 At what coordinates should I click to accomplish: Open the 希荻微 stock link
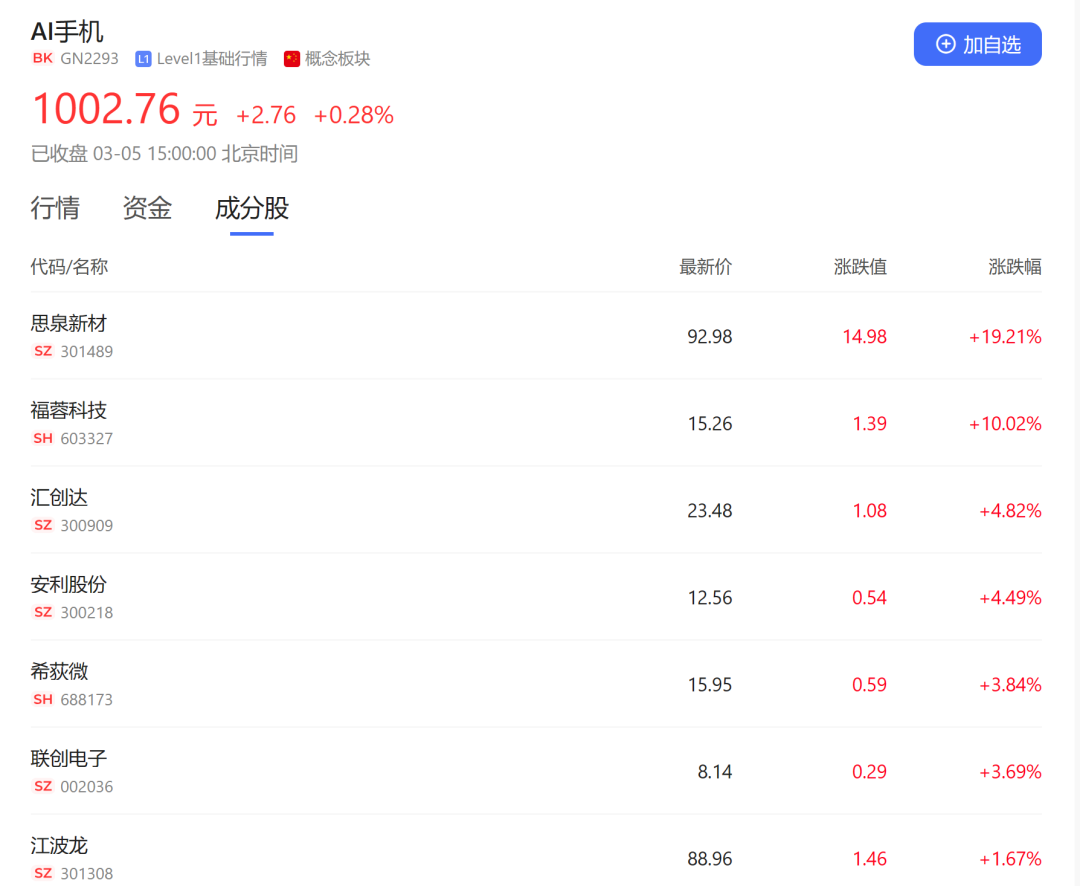(x=59, y=671)
